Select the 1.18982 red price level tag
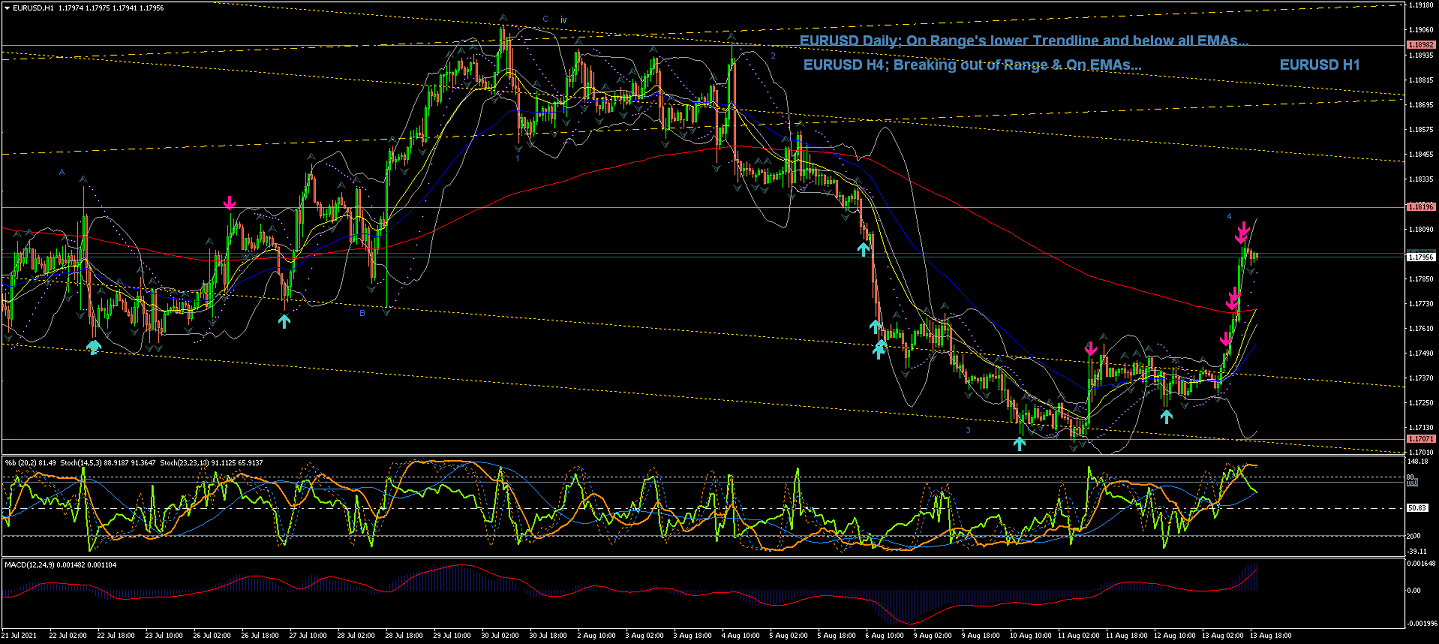This screenshot has width=1439, height=644. tap(1421, 46)
